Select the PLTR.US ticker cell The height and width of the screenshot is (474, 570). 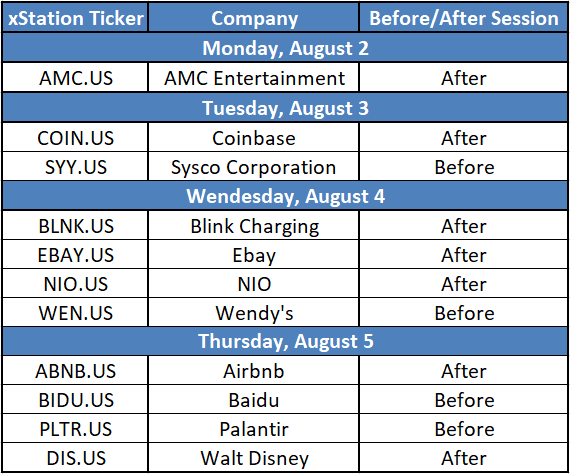click(75, 428)
